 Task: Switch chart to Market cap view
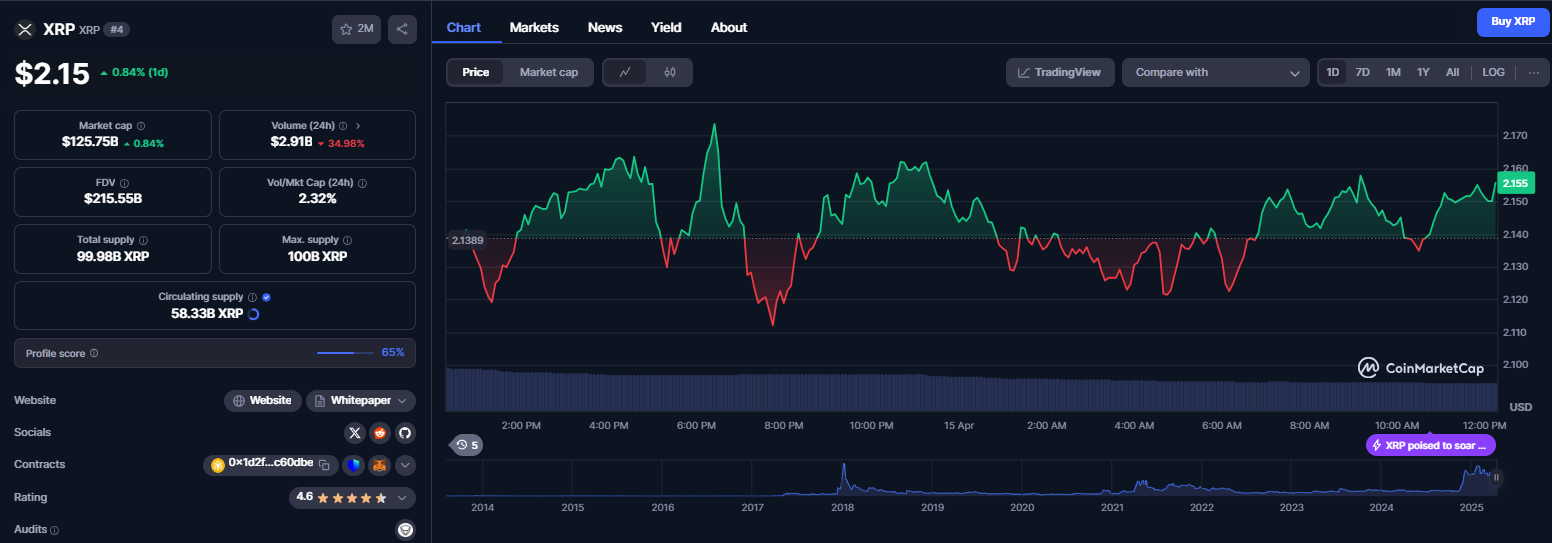point(548,72)
